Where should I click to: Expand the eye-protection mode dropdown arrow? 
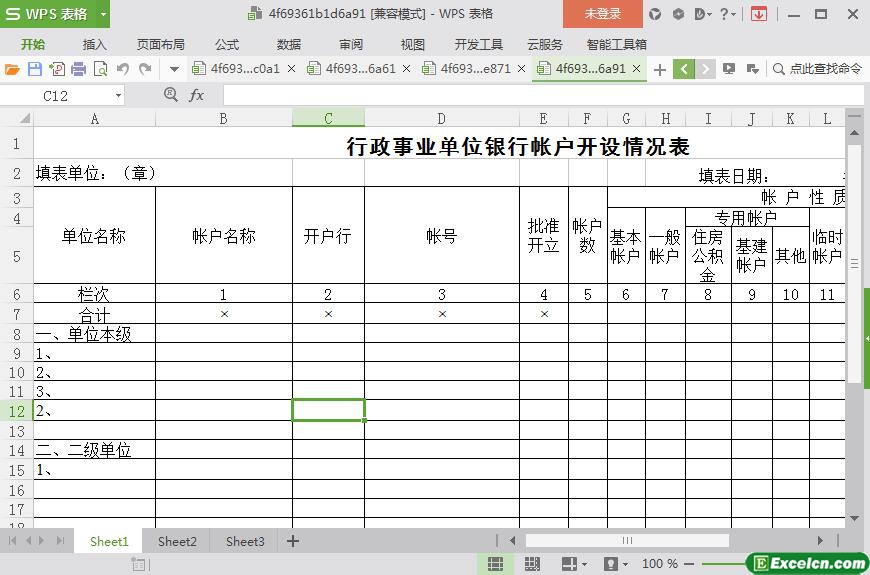coord(625,564)
